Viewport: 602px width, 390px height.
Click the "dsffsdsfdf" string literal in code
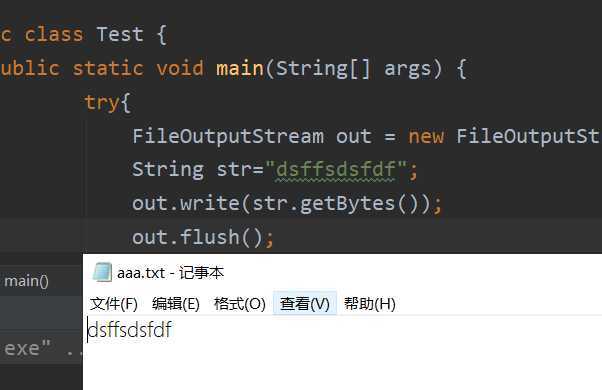(336, 169)
